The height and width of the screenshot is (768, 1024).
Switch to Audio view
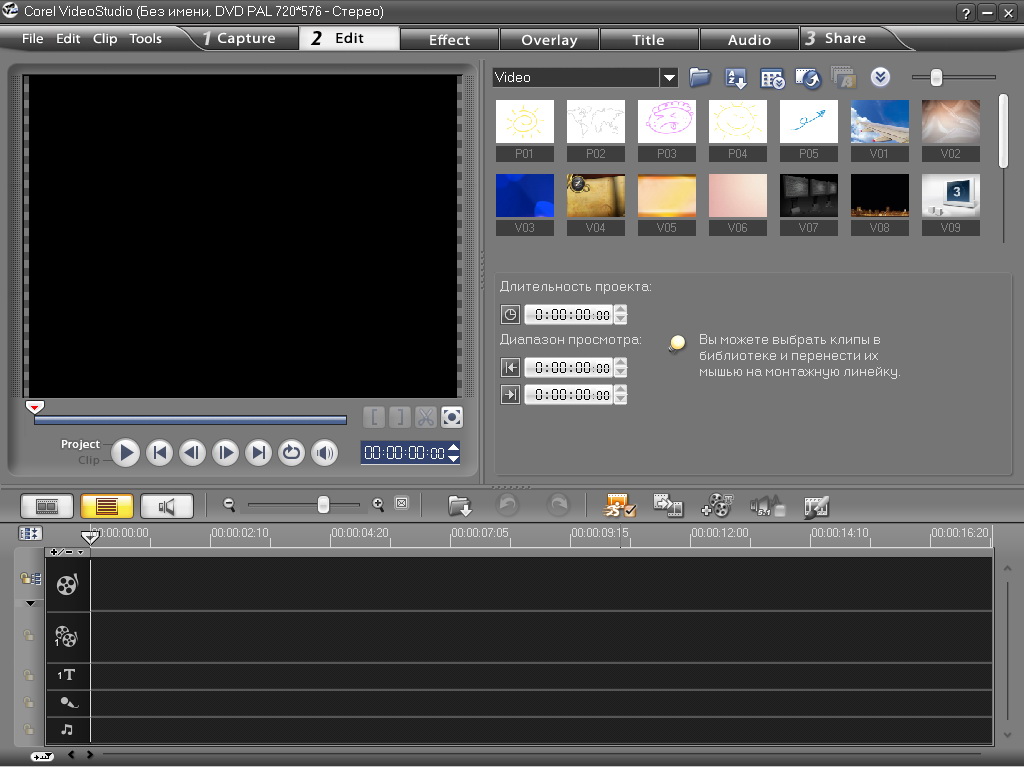(166, 506)
